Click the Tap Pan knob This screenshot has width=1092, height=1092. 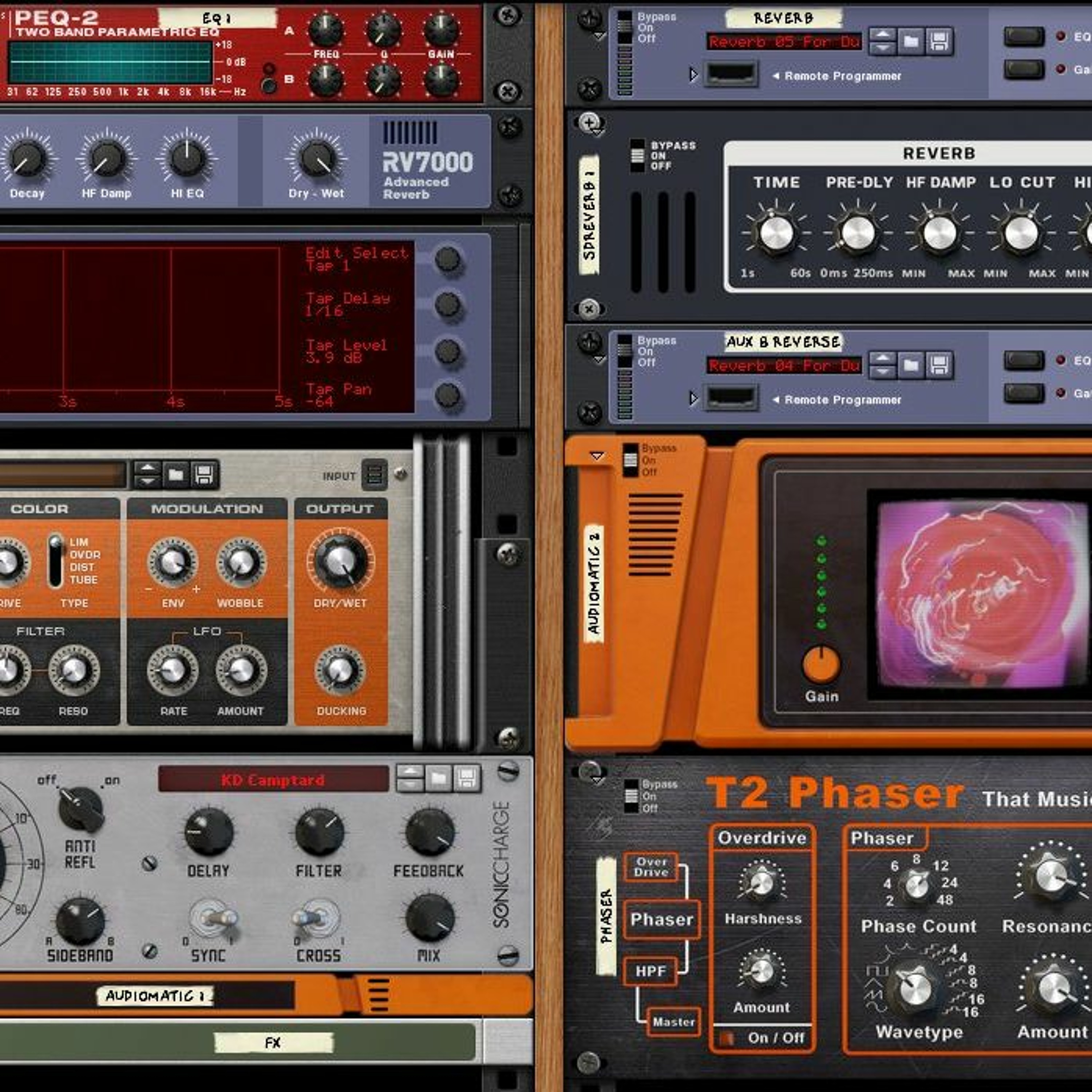point(448,395)
